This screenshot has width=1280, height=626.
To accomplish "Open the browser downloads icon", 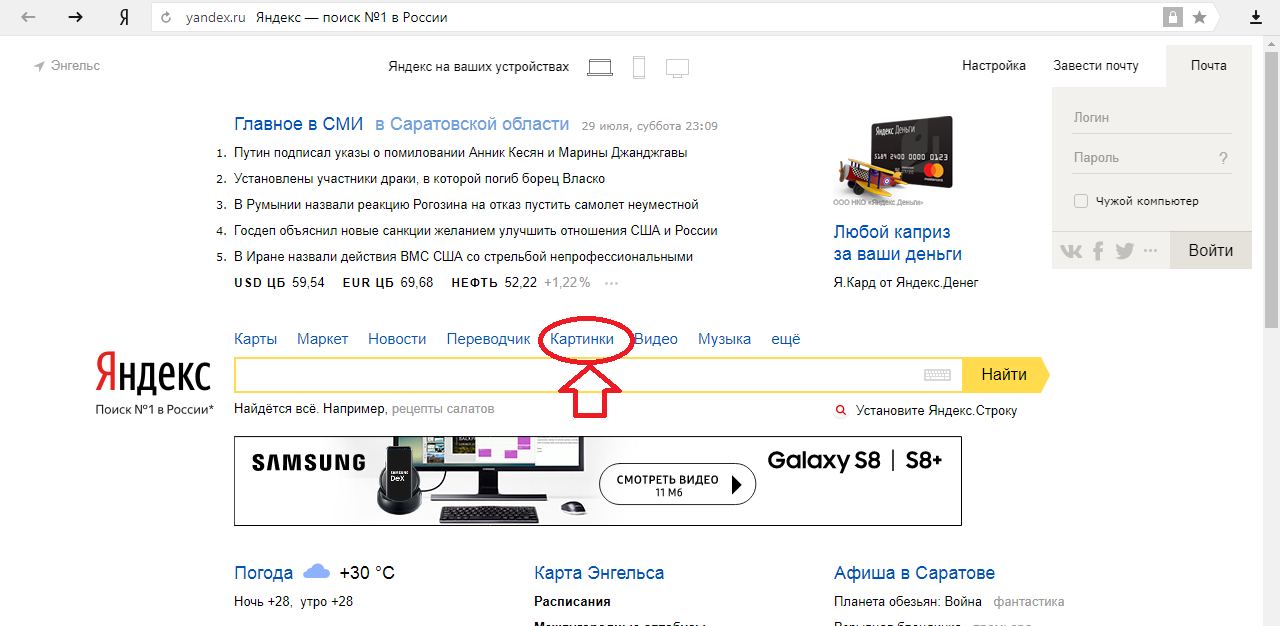I will (1256, 18).
